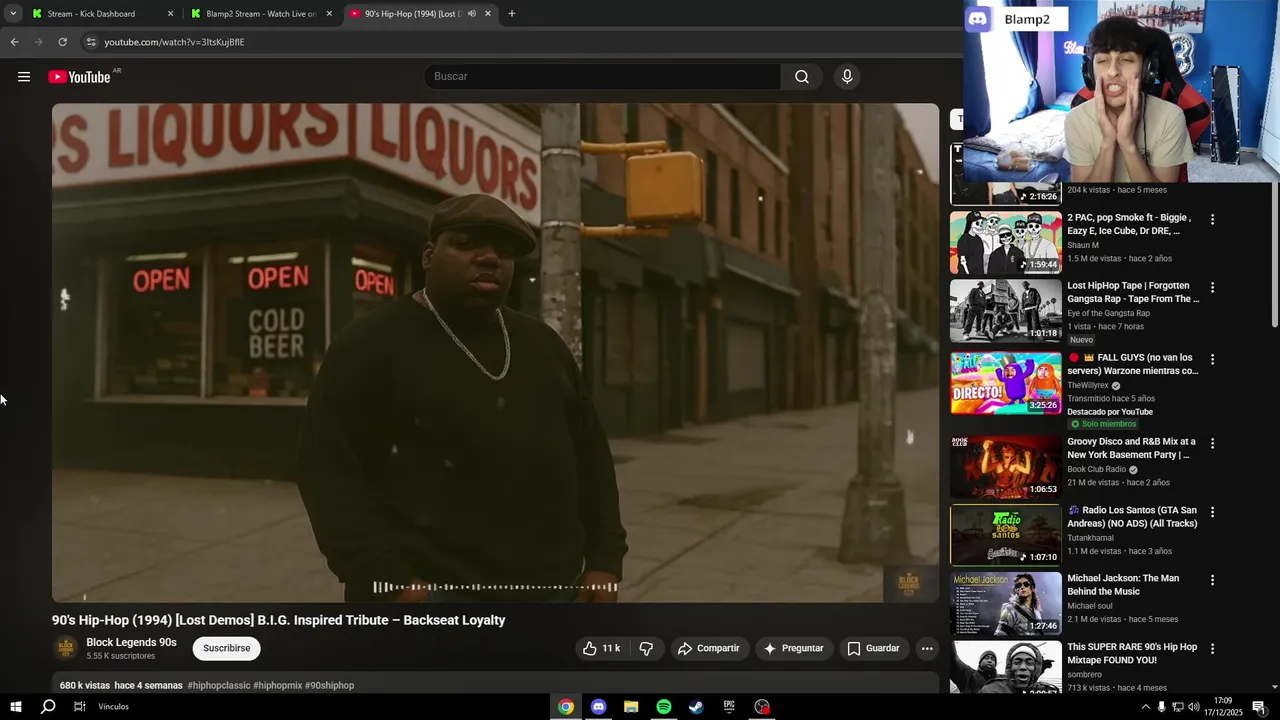Open Lost HipHop Tape video thumbnail
Image resolution: width=1280 pixels, height=720 pixels.
pos(1005,311)
